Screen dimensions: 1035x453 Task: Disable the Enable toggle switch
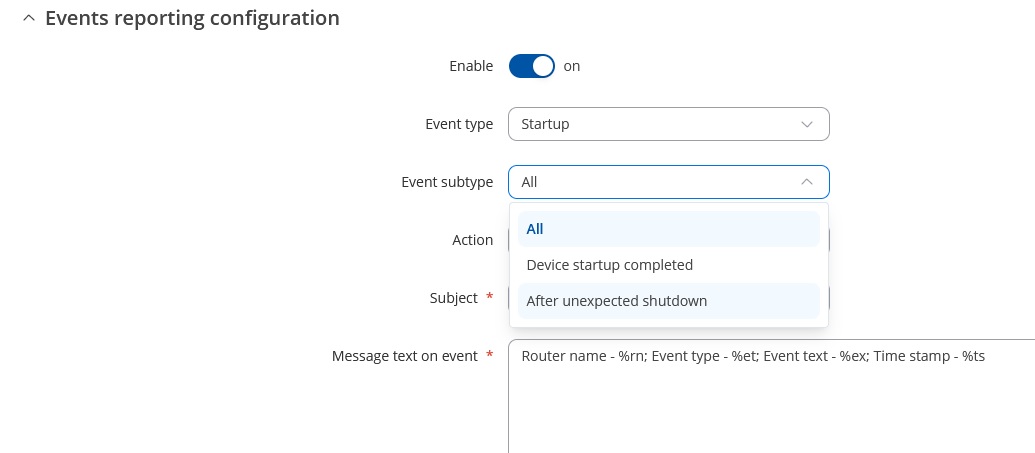tap(531, 66)
